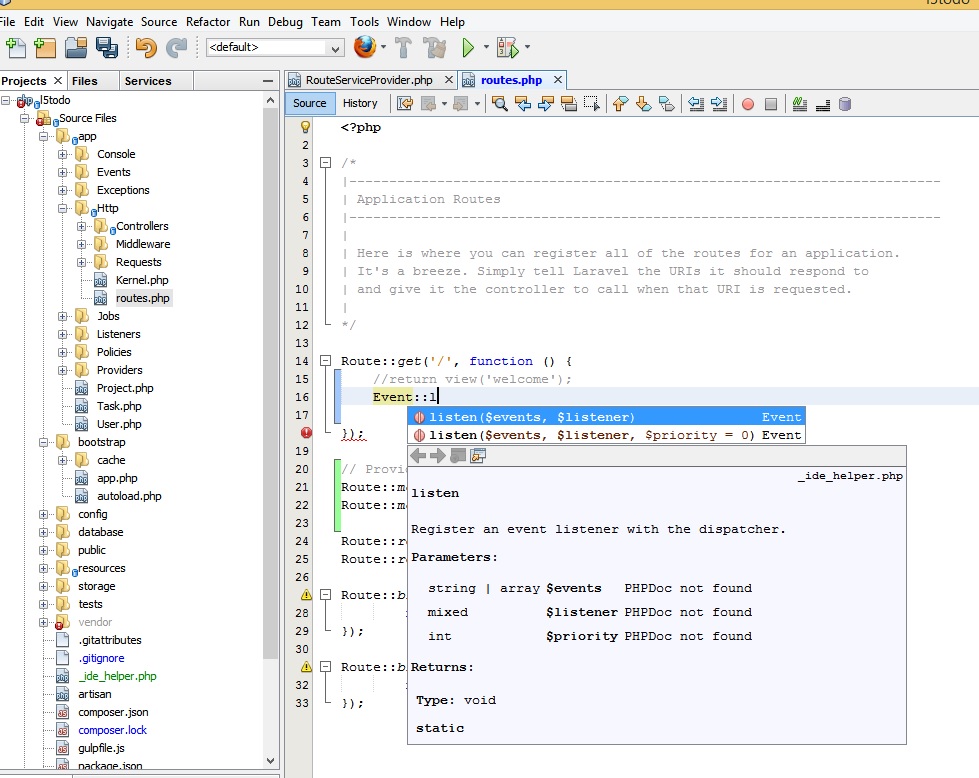Collapse comment fold on line 3

click(x=325, y=163)
